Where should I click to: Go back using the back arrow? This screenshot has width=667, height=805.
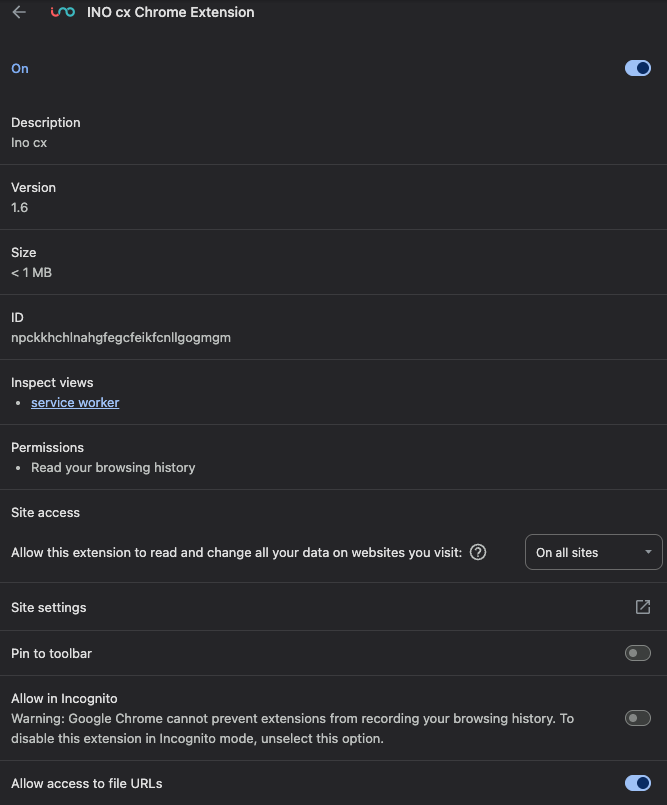coord(19,13)
